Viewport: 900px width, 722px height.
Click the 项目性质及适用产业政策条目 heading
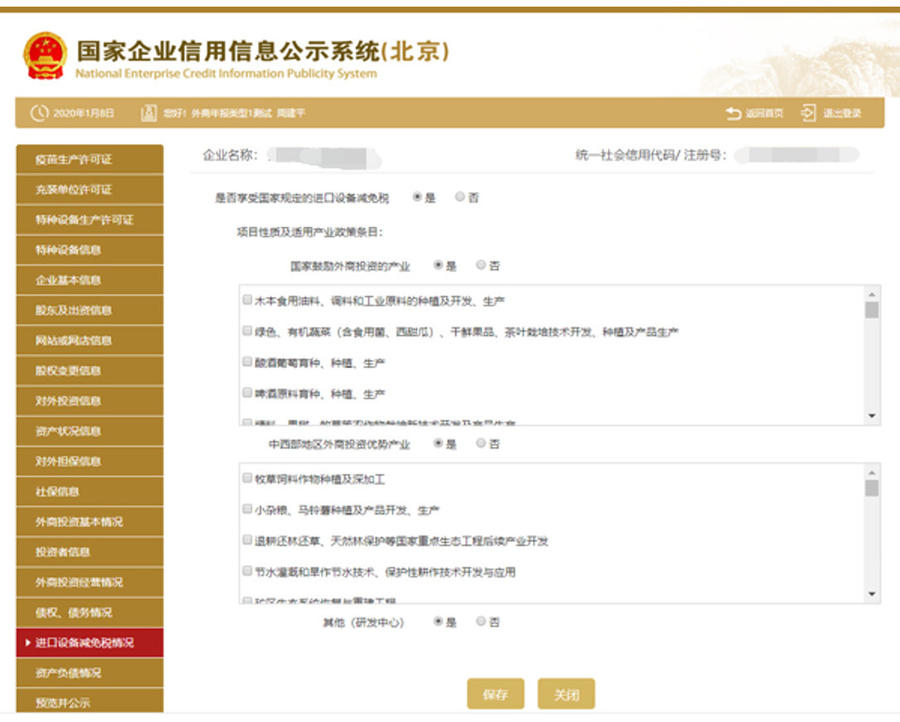(x=310, y=232)
